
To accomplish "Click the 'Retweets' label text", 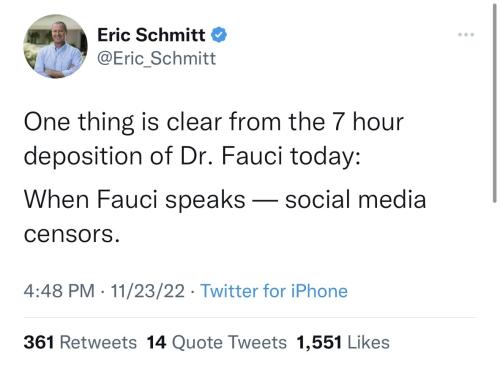I will [98, 342].
